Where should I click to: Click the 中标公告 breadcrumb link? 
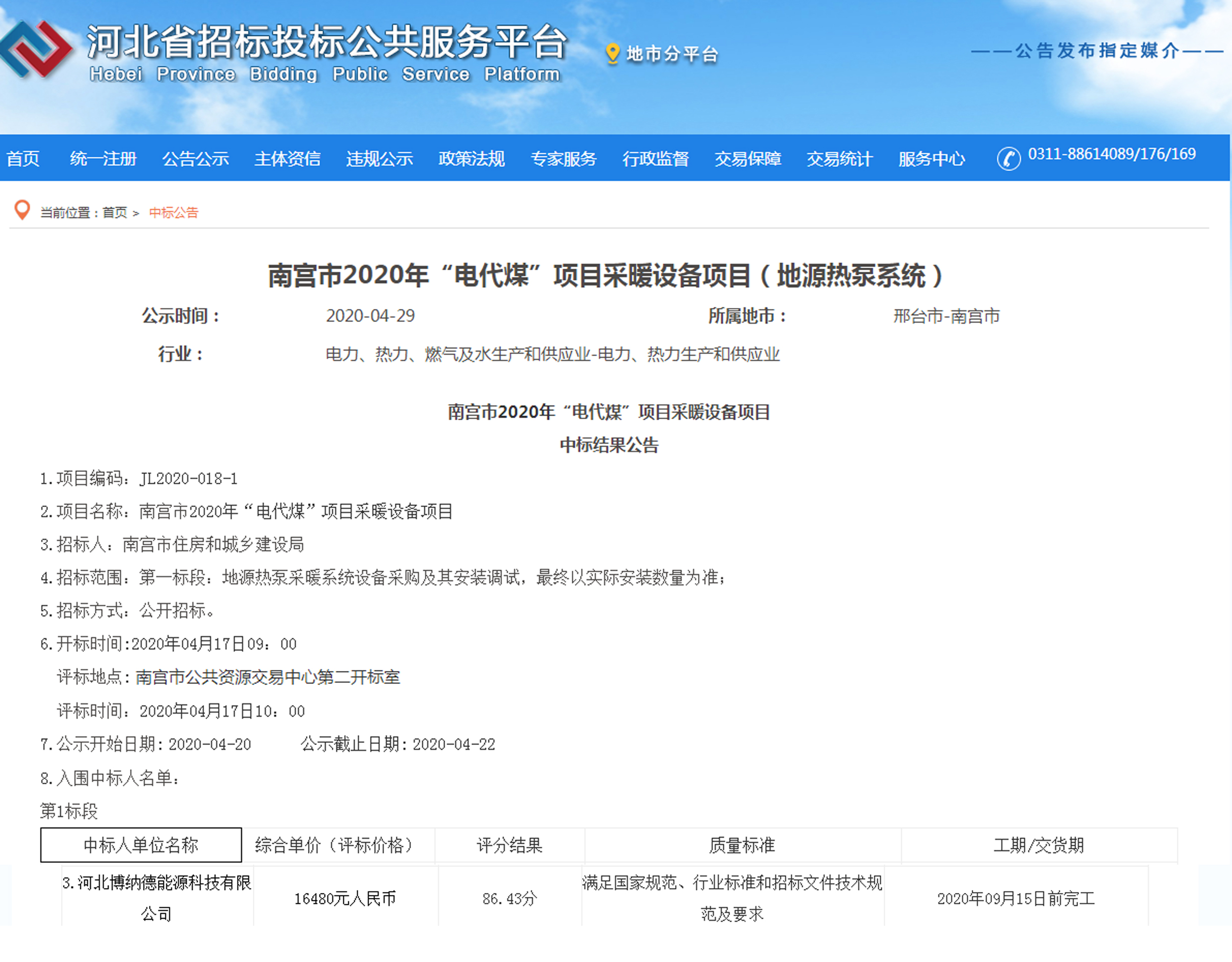(174, 213)
